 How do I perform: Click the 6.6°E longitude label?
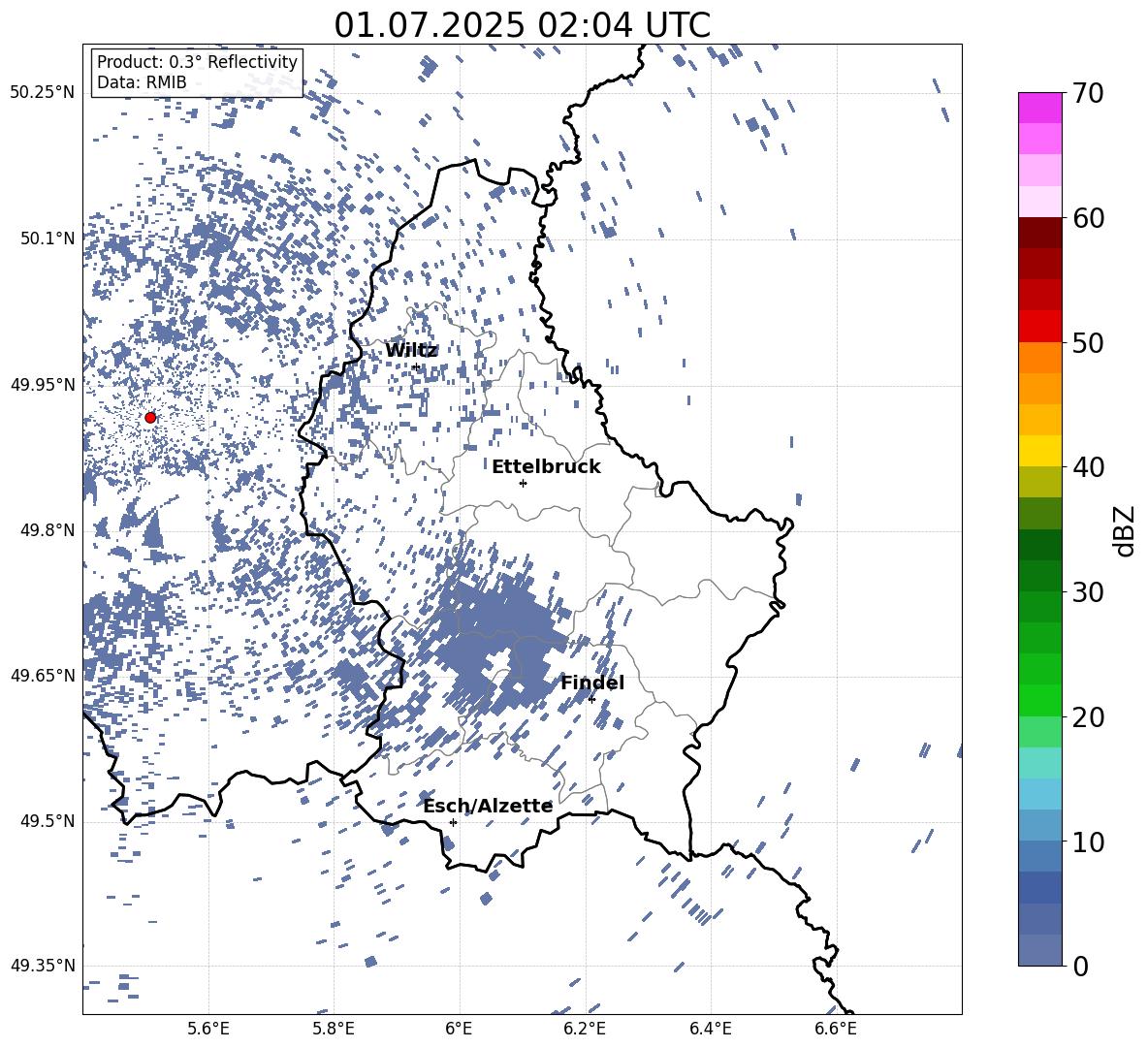836,1029
